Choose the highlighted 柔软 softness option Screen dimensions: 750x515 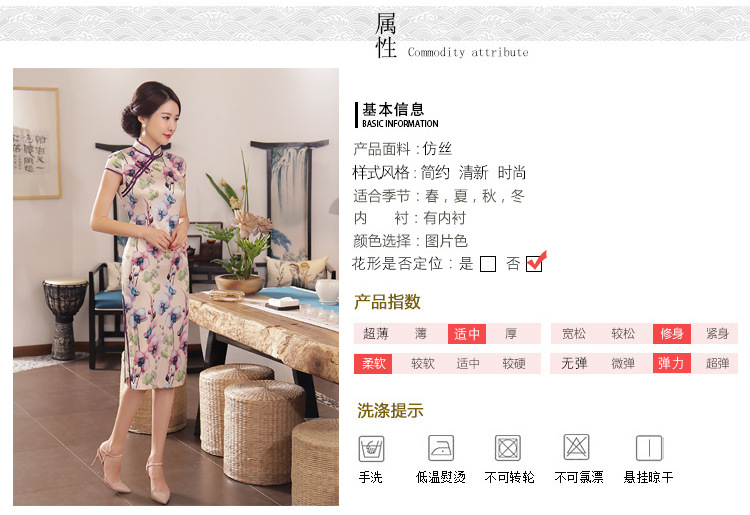click(373, 364)
